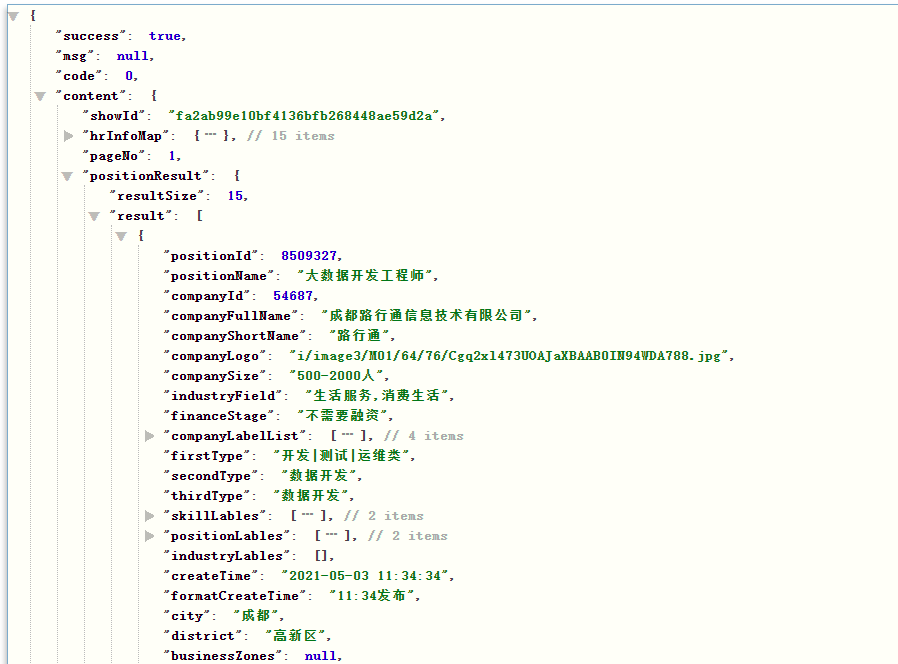This screenshot has height=664, width=898.
Task: Click the "success" key
Action: tap(90, 36)
